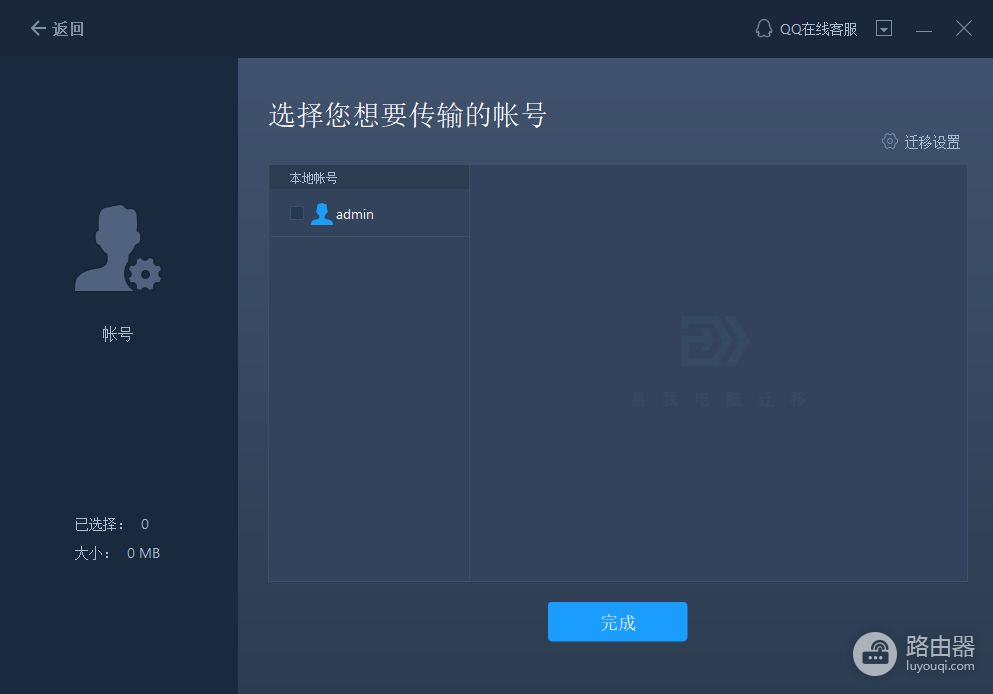Screen dimensions: 993x694
Task: Minimize the application window
Action: tap(924, 30)
